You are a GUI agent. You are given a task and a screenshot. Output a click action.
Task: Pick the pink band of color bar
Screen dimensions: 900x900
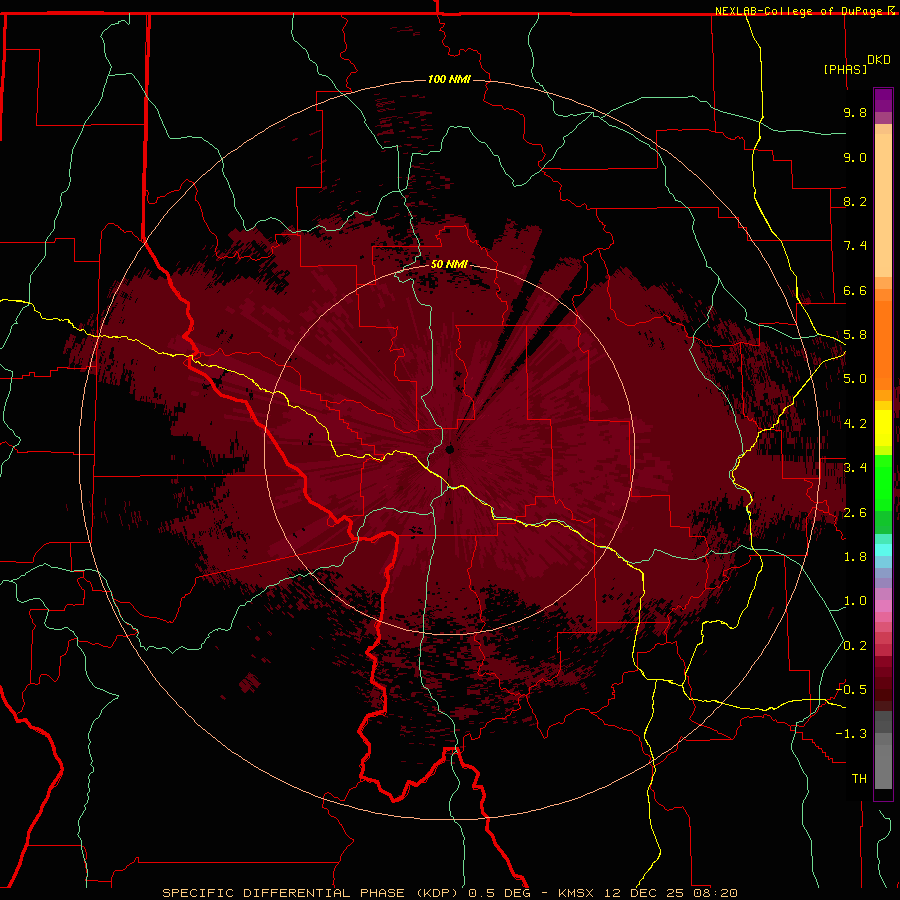point(883,606)
